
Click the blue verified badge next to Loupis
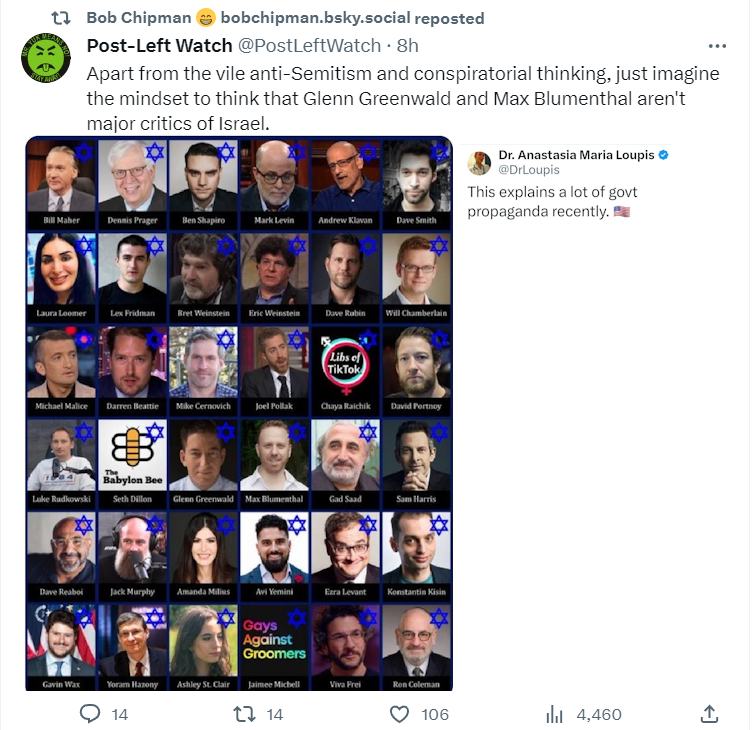click(663, 155)
